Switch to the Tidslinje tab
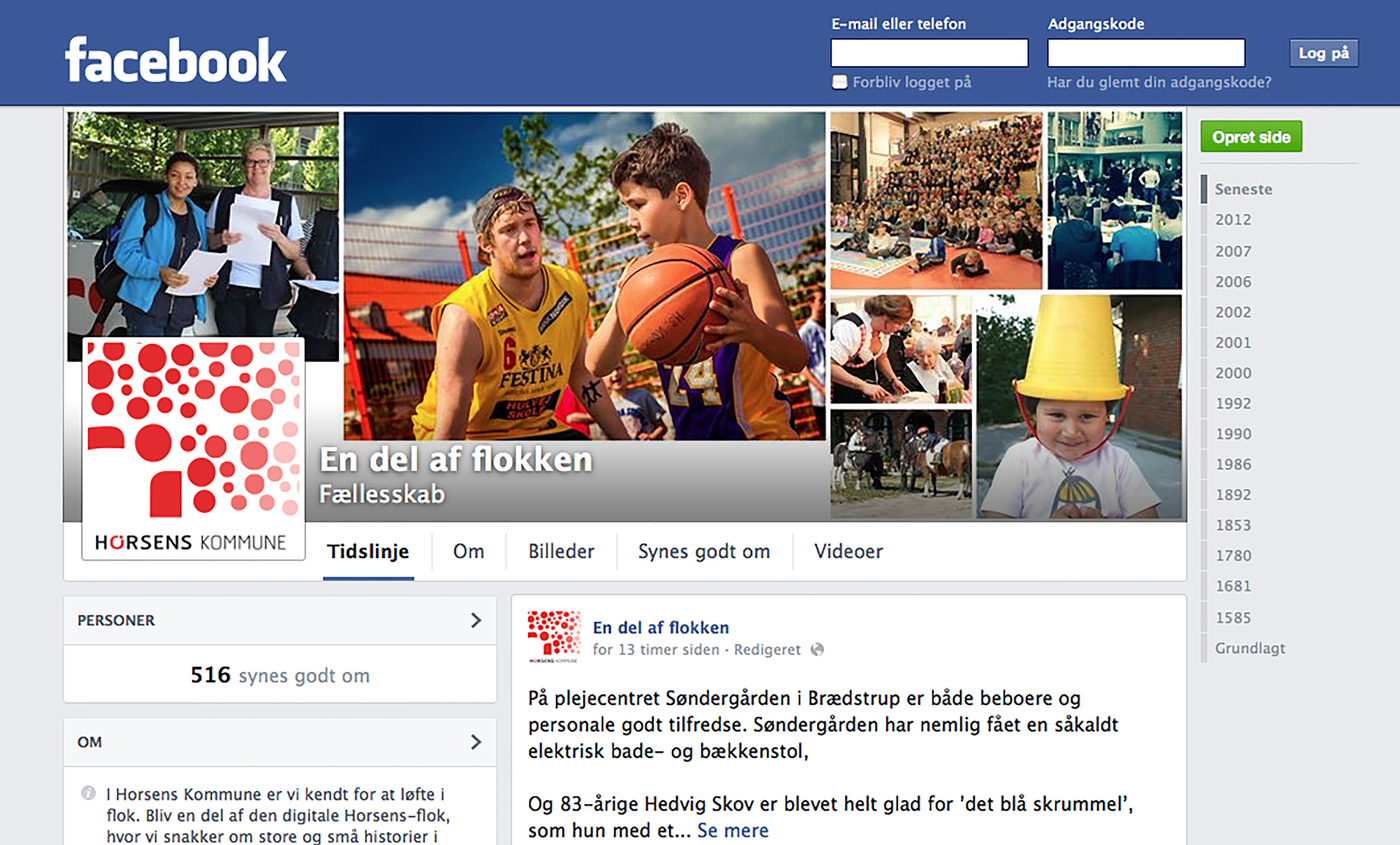1400x845 pixels. tap(368, 551)
